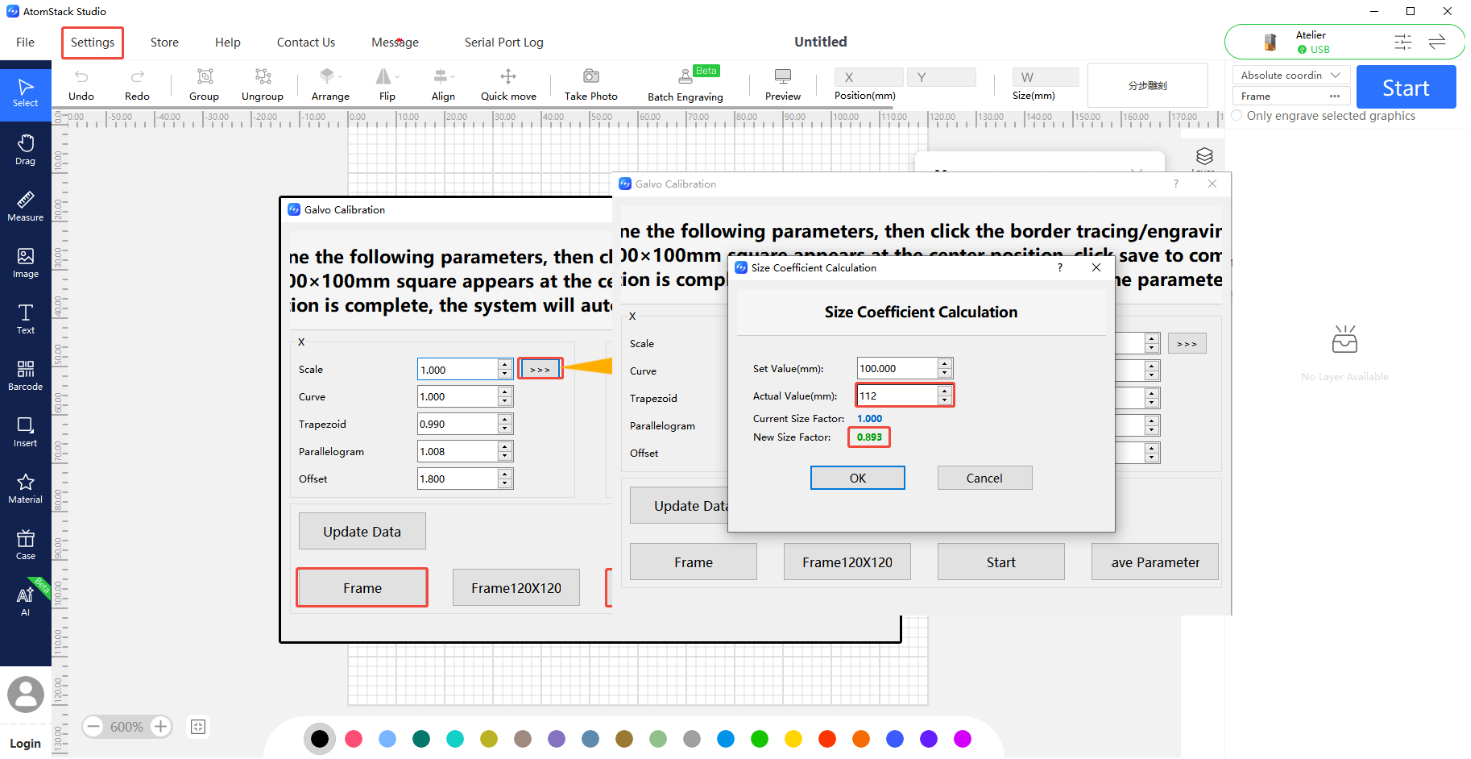Image resolution: width=1471 pixels, height=759 pixels.
Task: Redo the last action
Action: (x=137, y=85)
